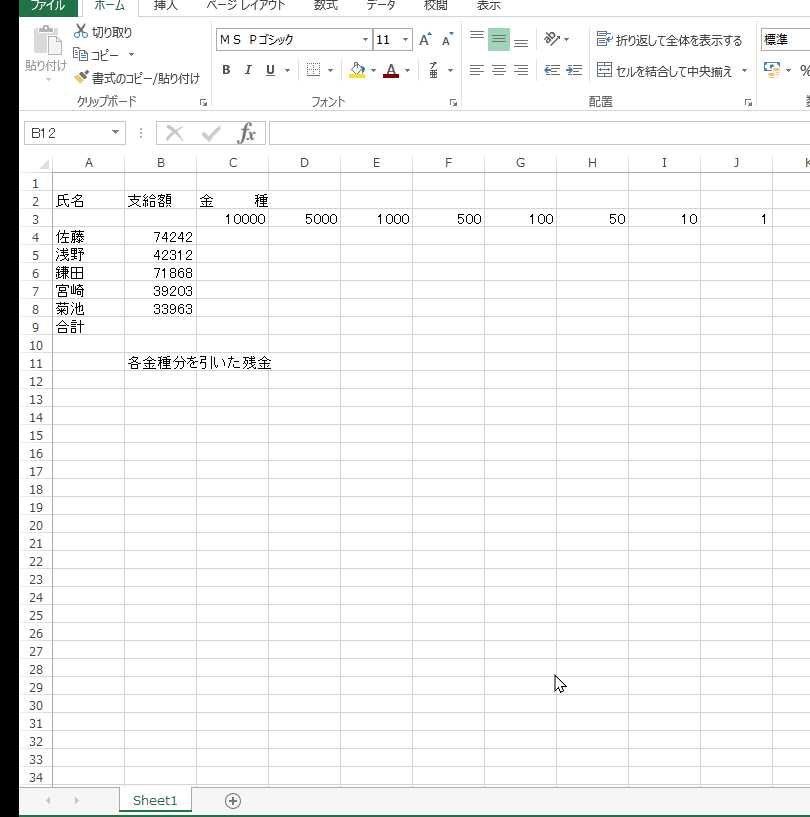Toggle bold formatting
This screenshot has width=810, height=817.
coord(226,71)
